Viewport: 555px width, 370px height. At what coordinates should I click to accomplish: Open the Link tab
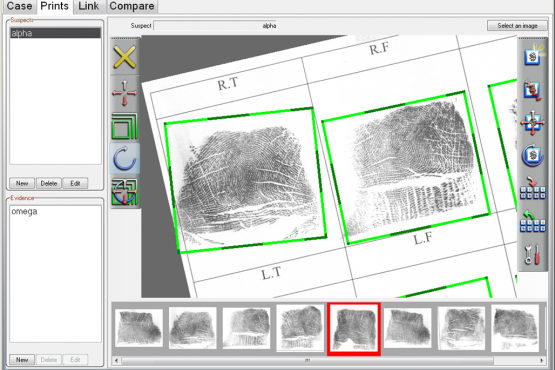coord(88,6)
